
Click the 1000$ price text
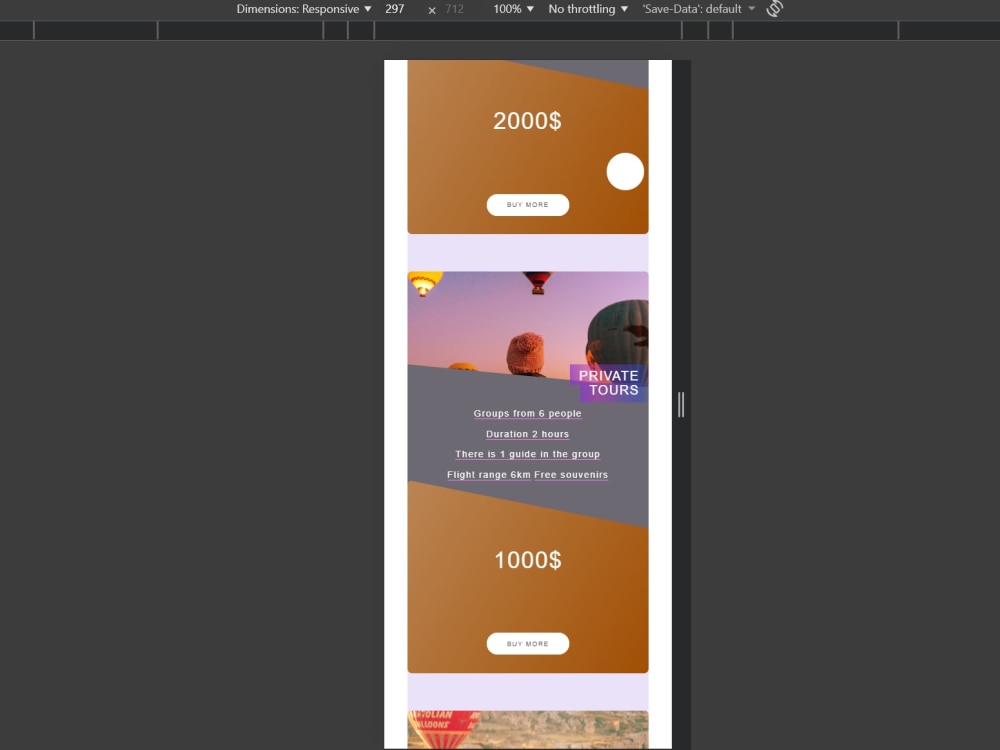527,560
